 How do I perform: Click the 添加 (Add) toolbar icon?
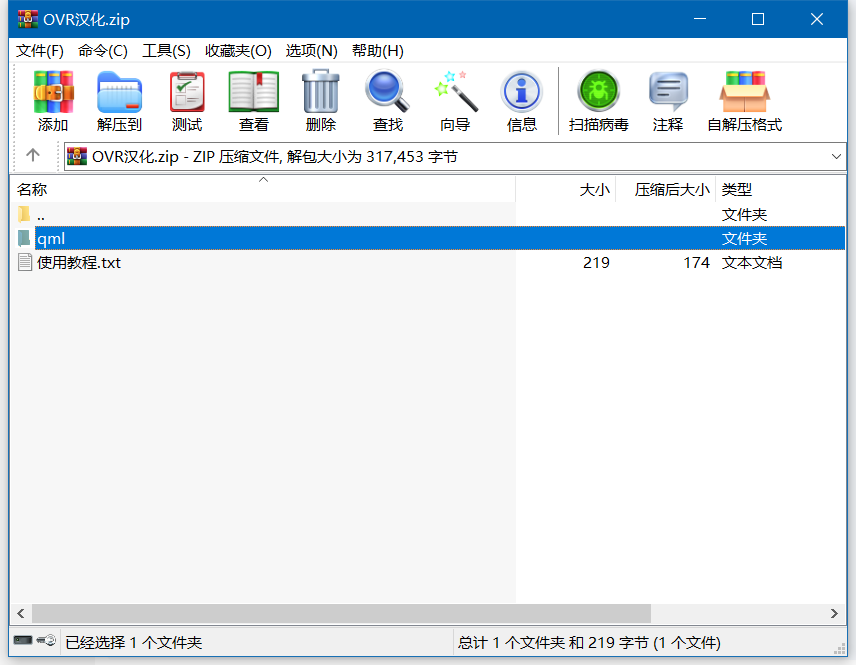tap(53, 101)
